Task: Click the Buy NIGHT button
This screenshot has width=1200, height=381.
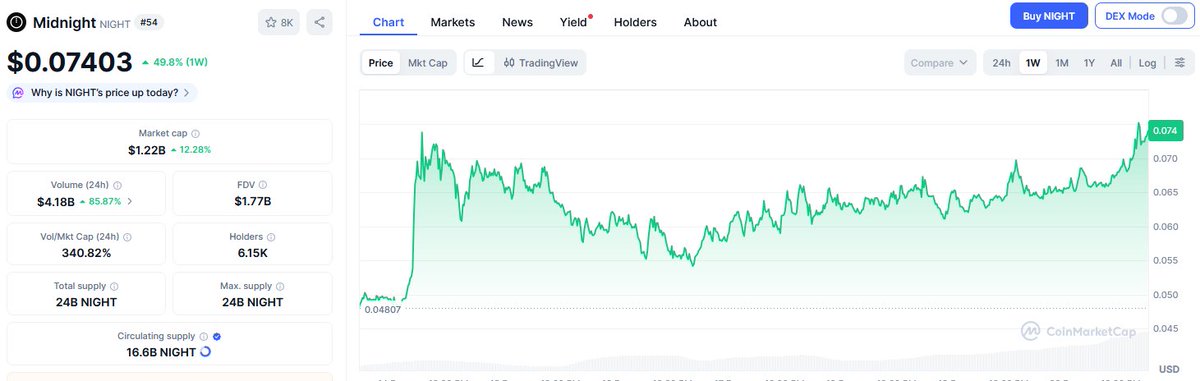Action: coord(1050,16)
